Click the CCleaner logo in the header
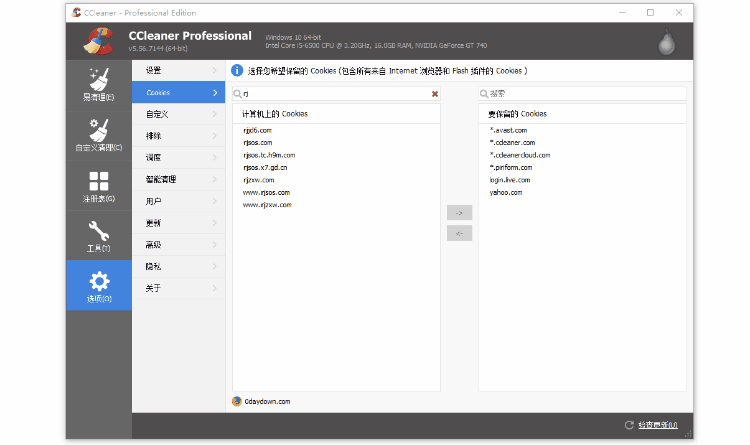This screenshot has height=445, width=750. coord(98,41)
